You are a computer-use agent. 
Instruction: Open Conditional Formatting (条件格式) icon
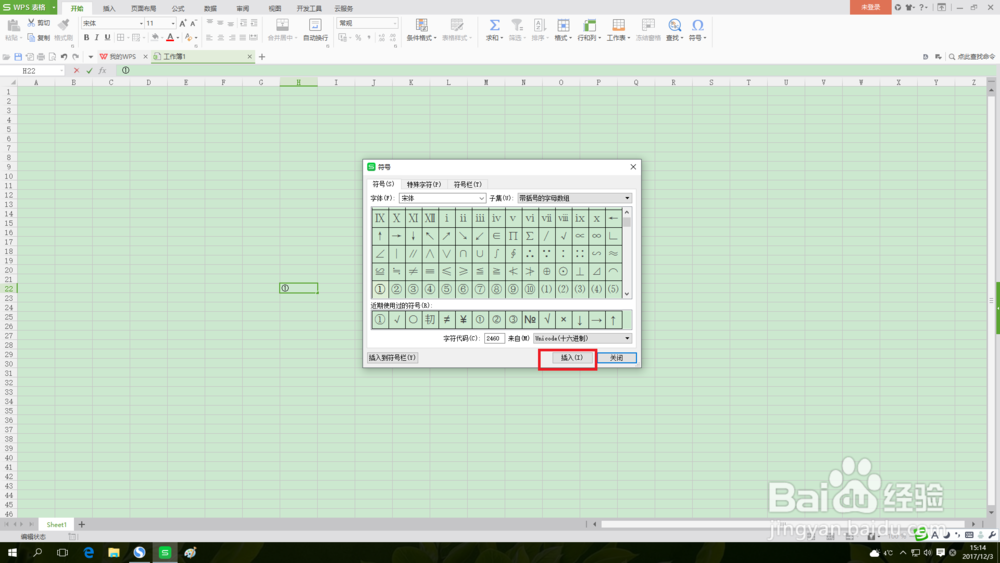coord(422,26)
